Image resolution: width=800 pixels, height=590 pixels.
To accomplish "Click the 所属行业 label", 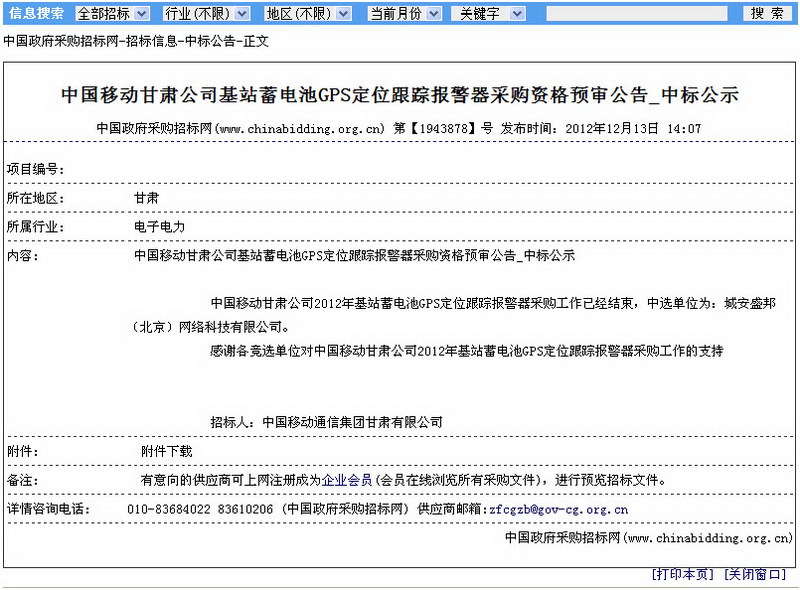I will pyautogui.click(x=36, y=227).
